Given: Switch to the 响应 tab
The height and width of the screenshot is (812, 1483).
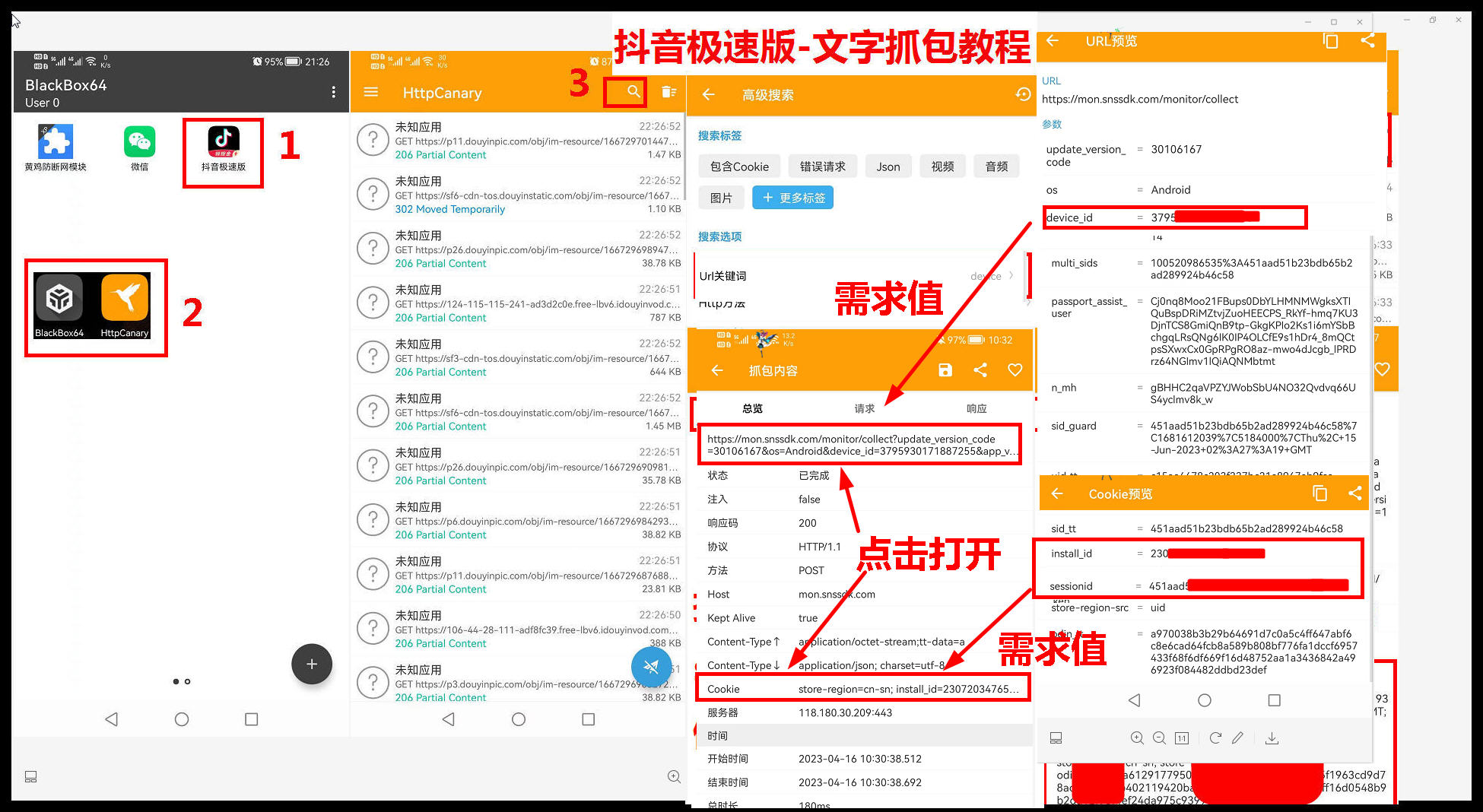Looking at the screenshot, I should (x=976, y=408).
